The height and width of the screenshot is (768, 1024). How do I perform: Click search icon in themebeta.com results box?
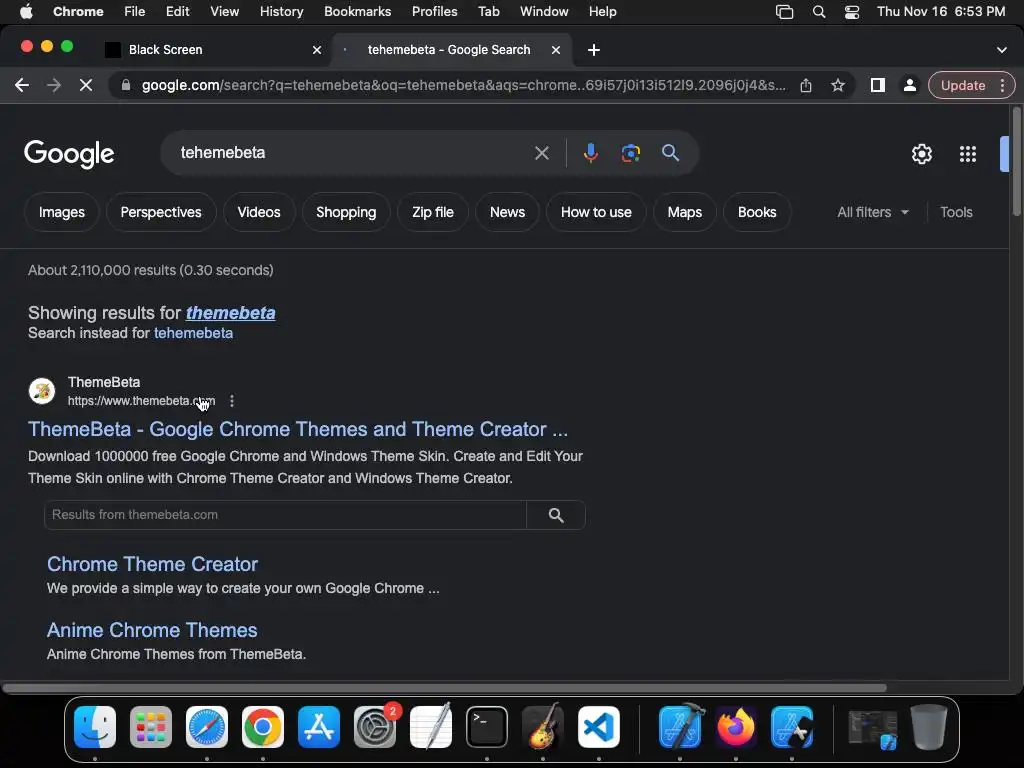coord(556,515)
